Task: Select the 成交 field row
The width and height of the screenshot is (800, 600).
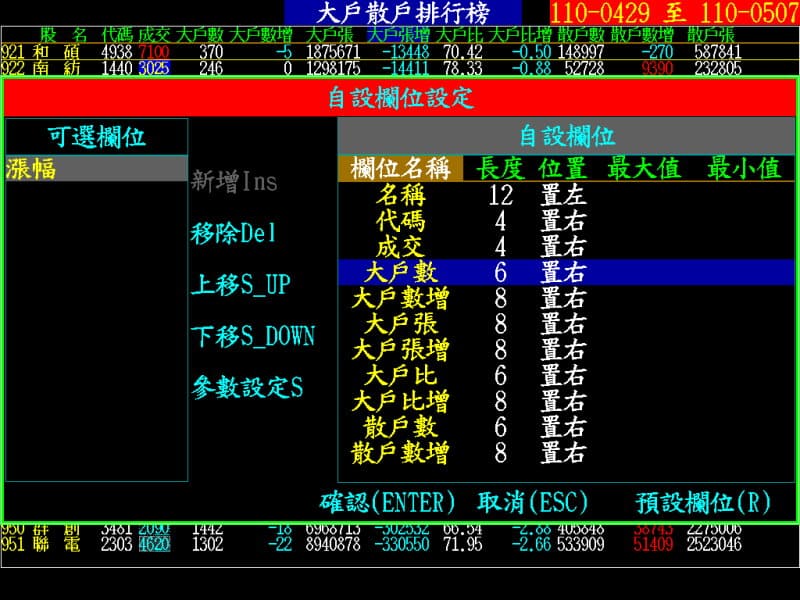Action: pos(404,243)
